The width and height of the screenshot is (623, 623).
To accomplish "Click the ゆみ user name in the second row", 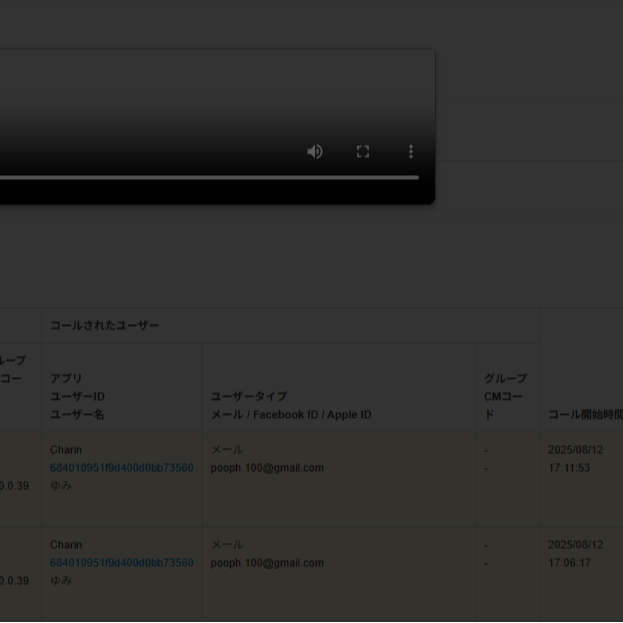I will pos(61,581).
